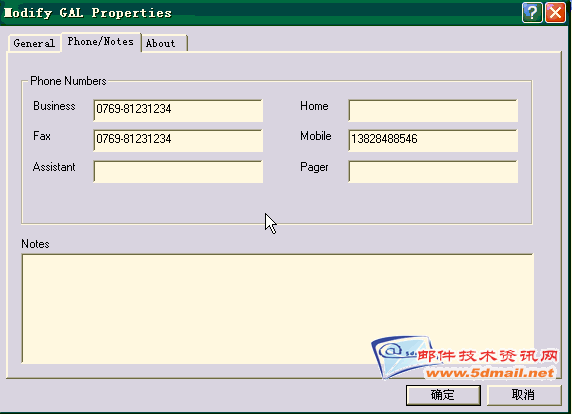Switch to the General tab
Image resolution: width=572 pixels, height=414 pixels.
34,43
